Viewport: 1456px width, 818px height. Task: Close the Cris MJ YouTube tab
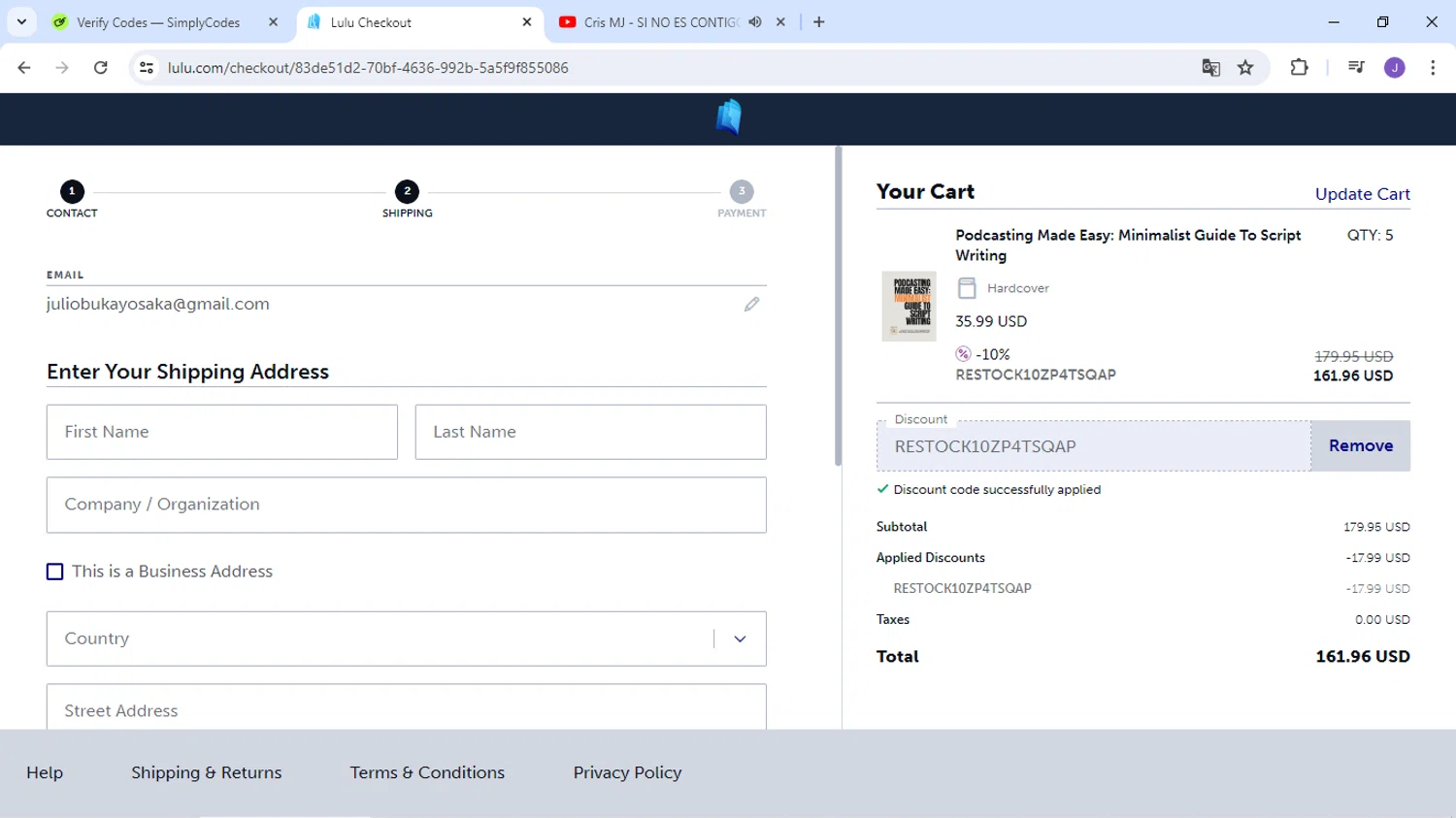pyautogui.click(x=780, y=22)
